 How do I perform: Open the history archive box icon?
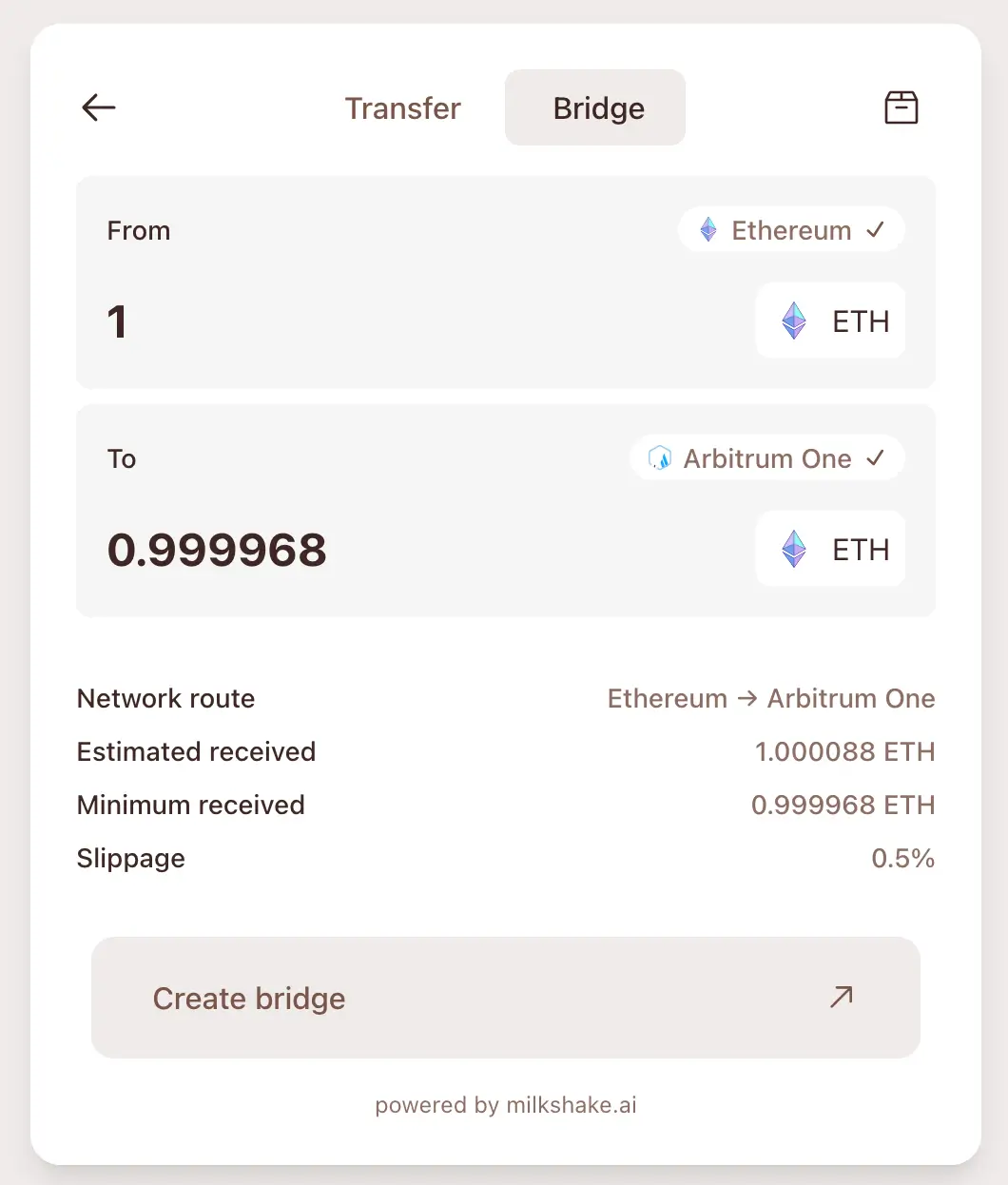coord(901,107)
